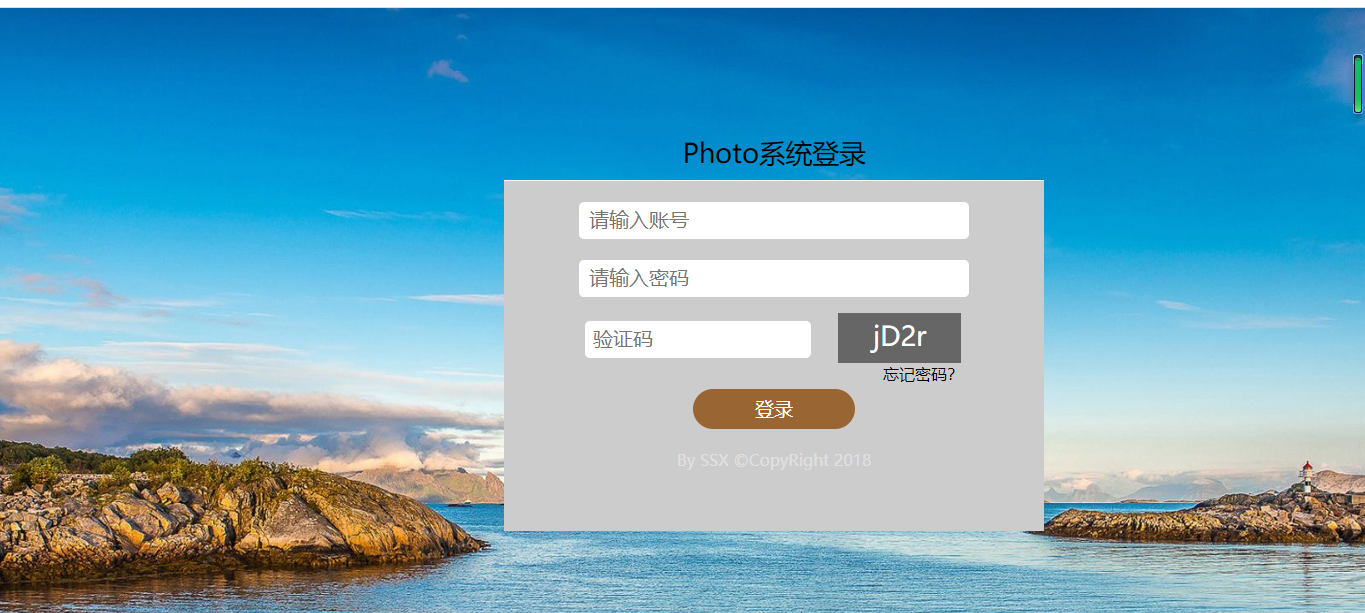This screenshot has height=613, width=1365.
Task: Submit with the brown 登录 button
Action: tap(773, 409)
